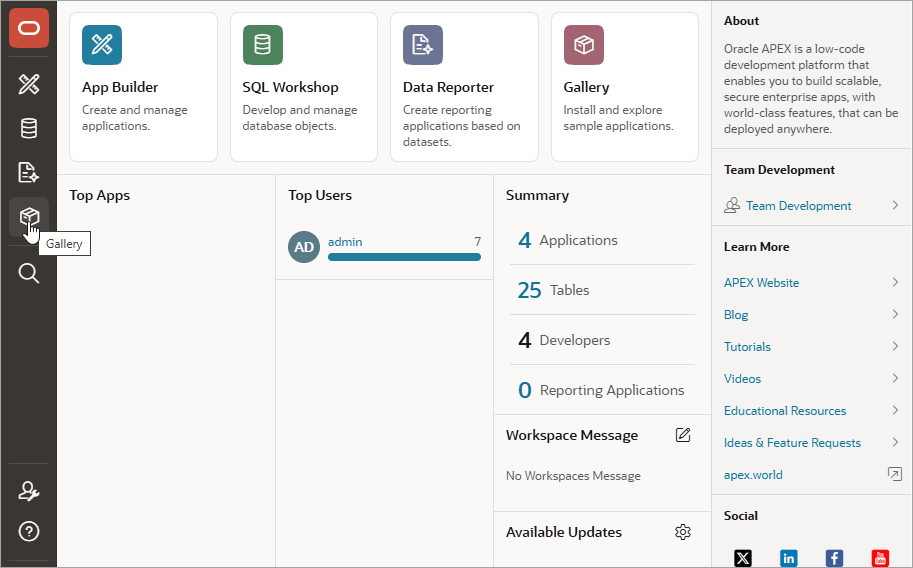The height and width of the screenshot is (568, 913).
Task: Open the SQL Workshop card title
Action: point(291,87)
